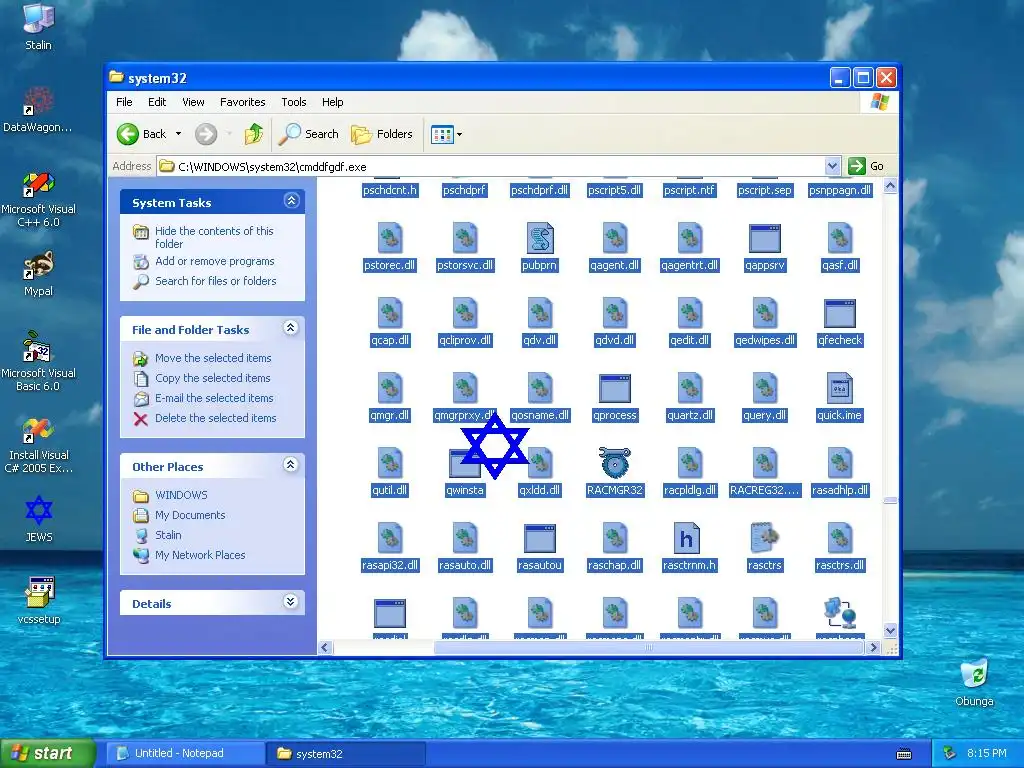Open the Help menu
Image resolution: width=1024 pixels, height=768 pixels.
click(332, 102)
